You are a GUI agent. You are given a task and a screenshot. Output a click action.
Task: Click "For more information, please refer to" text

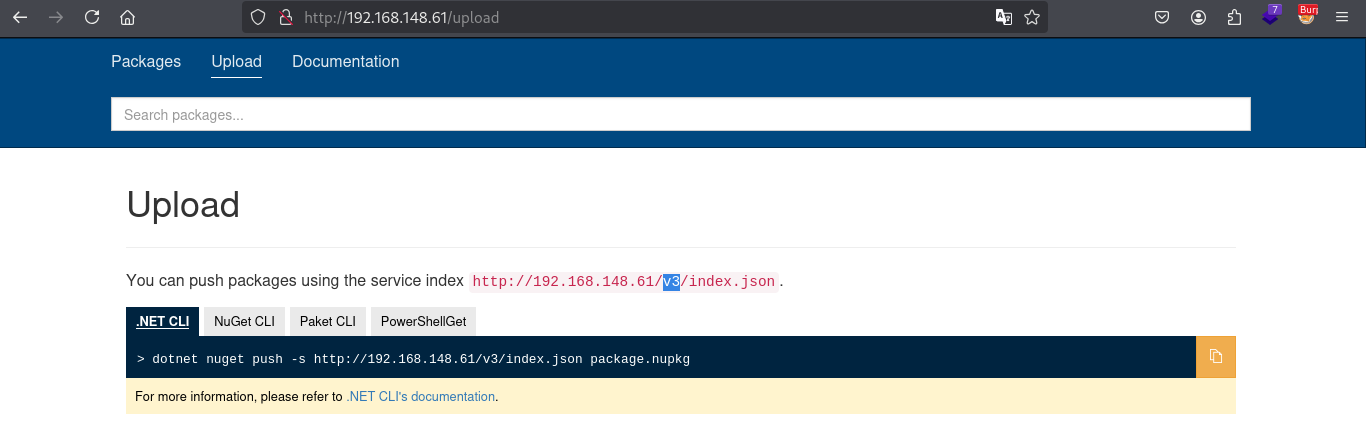tap(239, 397)
